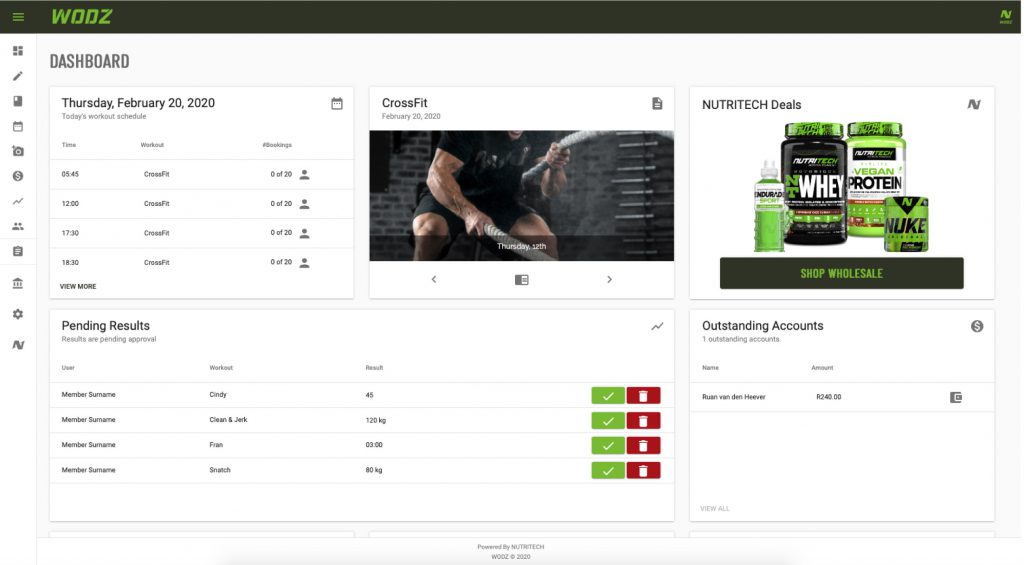Select the 05:45 time cell
Image resolution: width=1024 pixels, height=565 pixels.
pyautogui.click(x=70, y=174)
